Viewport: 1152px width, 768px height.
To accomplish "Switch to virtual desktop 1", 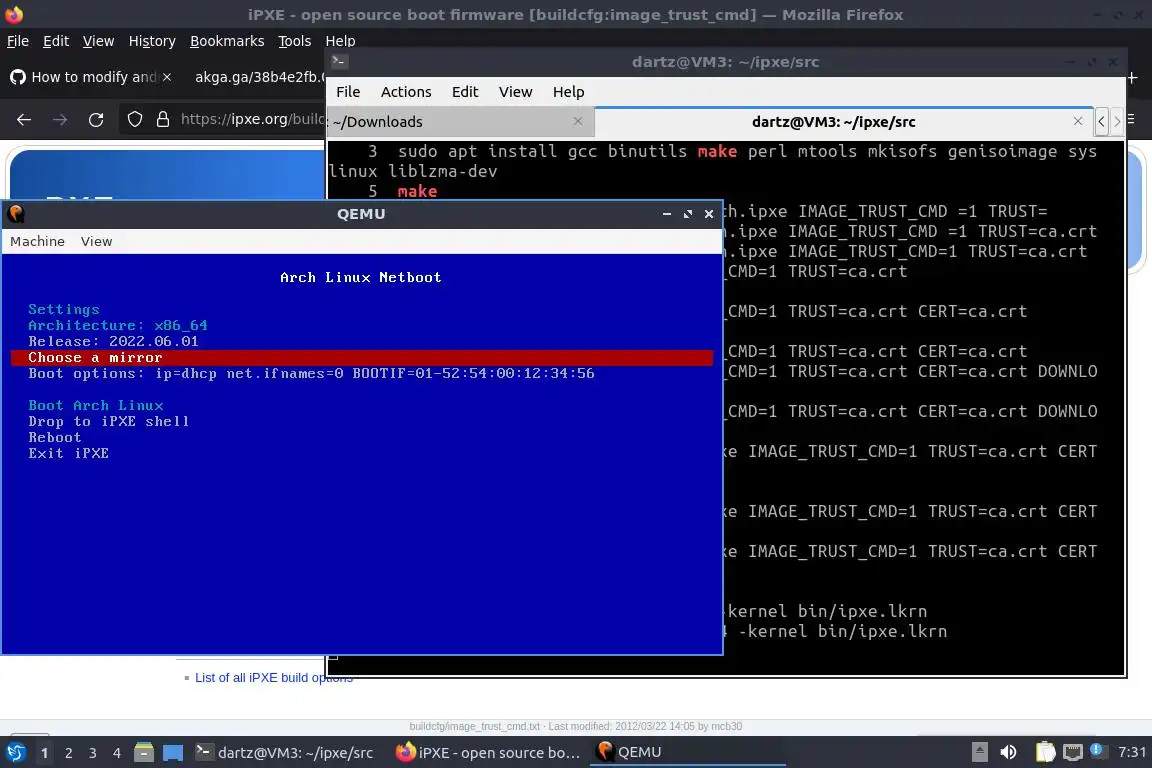I will [x=45, y=753].
